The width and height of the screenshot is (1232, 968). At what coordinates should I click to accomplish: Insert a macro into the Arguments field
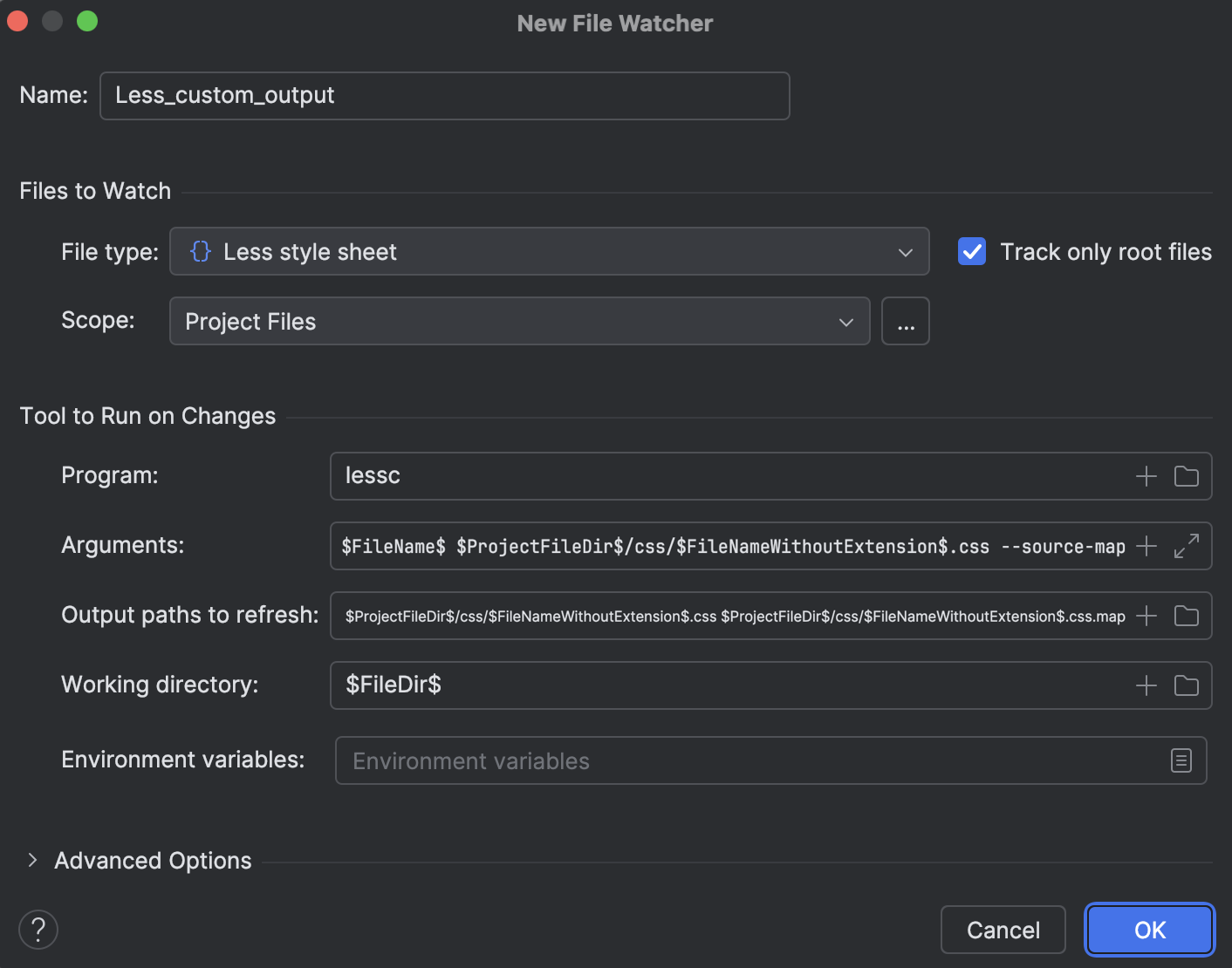pos(1146,546)
